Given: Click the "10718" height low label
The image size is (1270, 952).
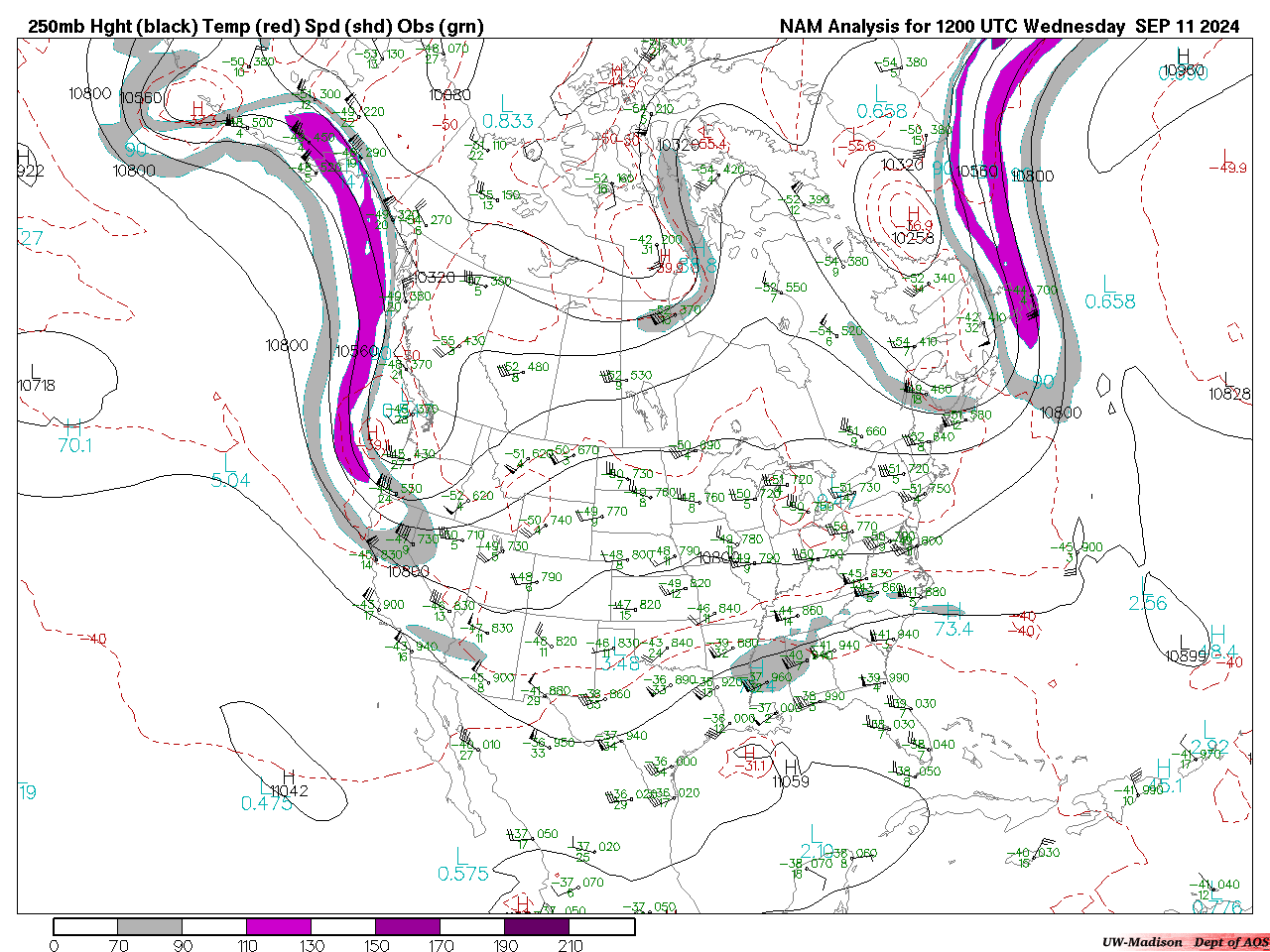Looking at the screenshot, I should pos(37,385).
